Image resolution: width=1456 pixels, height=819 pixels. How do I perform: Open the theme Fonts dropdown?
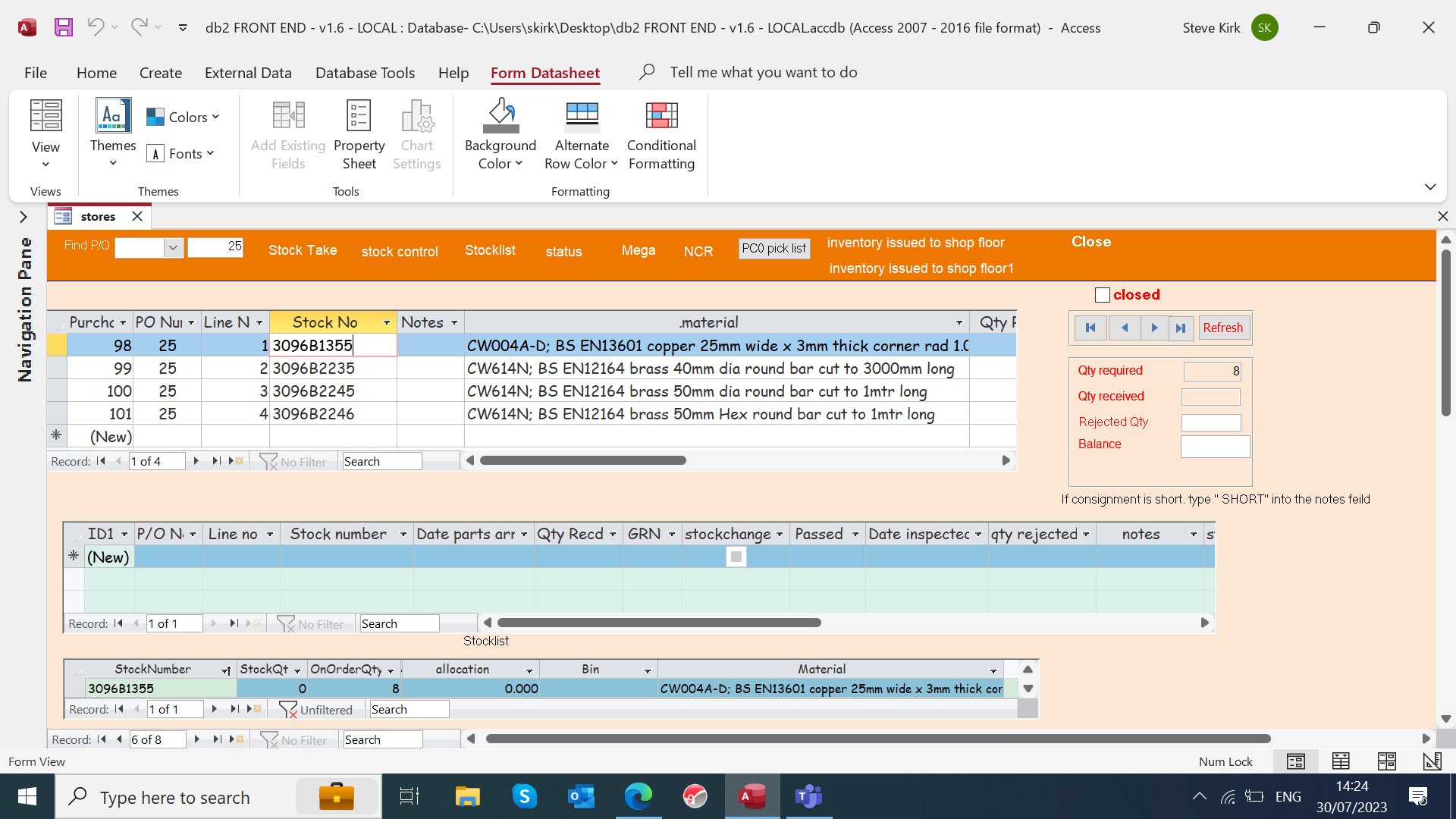pyautogui.click(x=180, y=153)
